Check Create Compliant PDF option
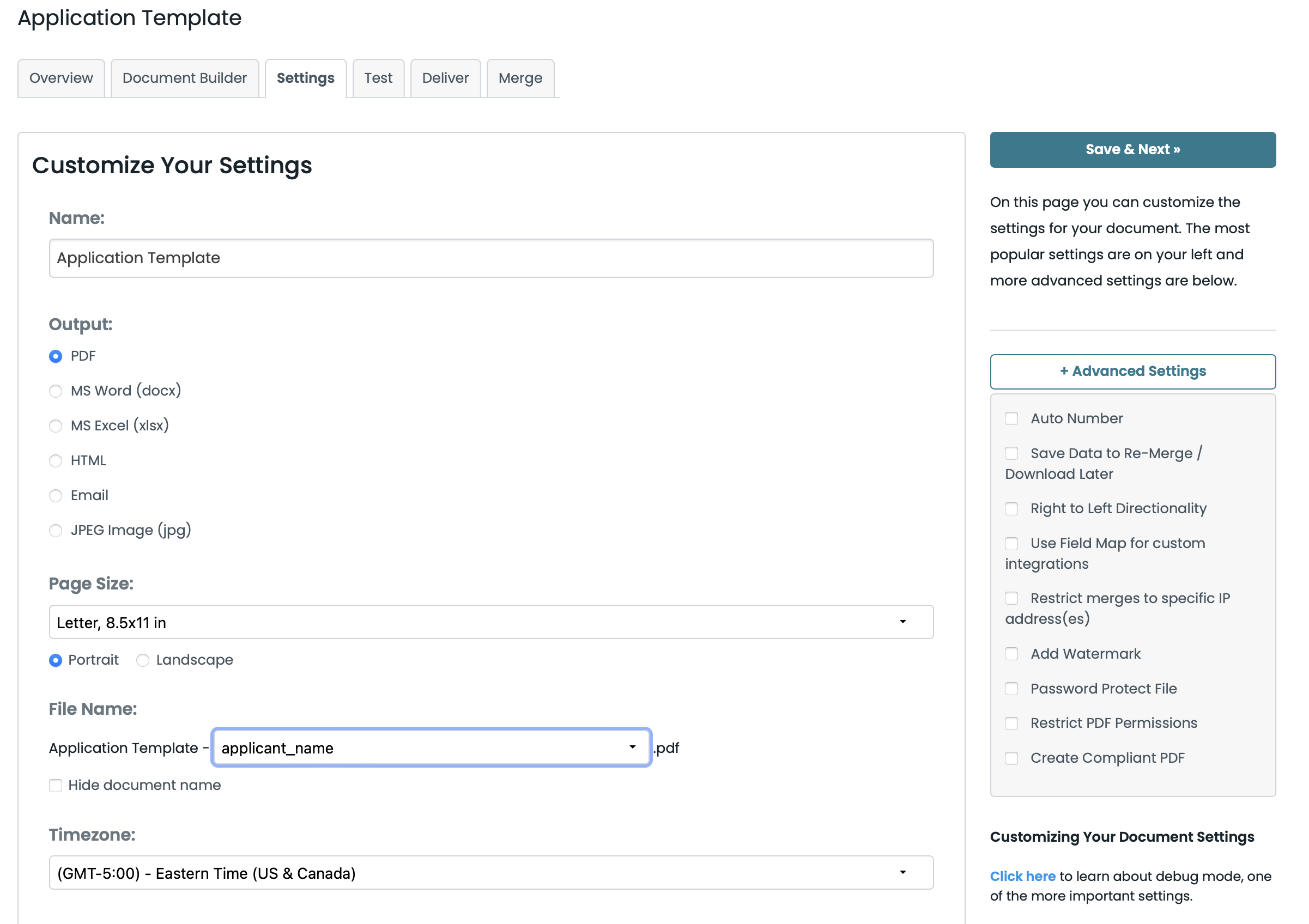Viewport: 1309px width, 924px height. coord(1011,758)
